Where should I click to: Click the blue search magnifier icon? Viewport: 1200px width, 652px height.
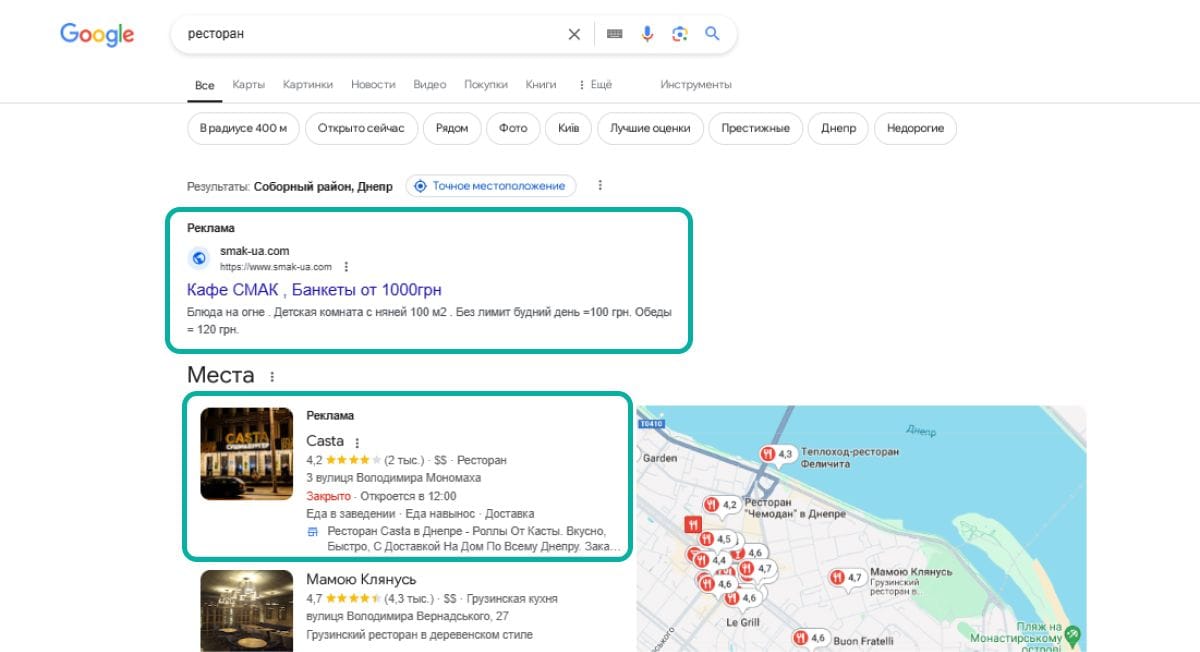click(712, 34)
